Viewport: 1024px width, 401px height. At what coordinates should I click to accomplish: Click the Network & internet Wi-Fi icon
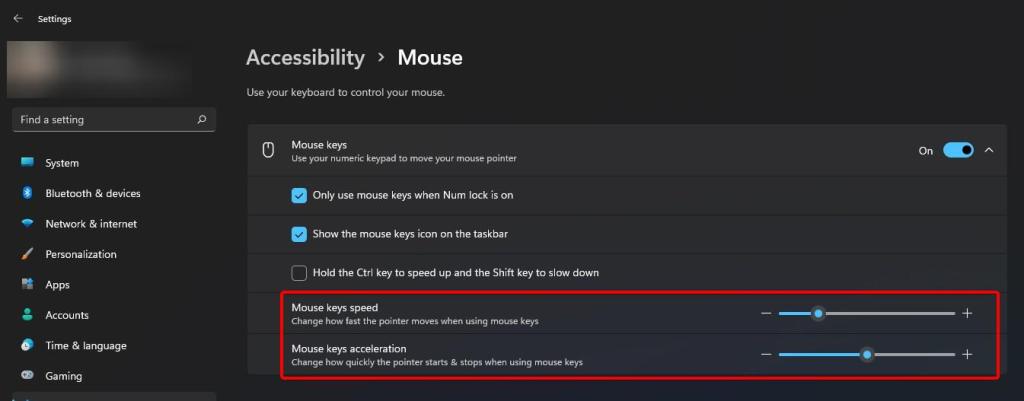pos(27,224)
